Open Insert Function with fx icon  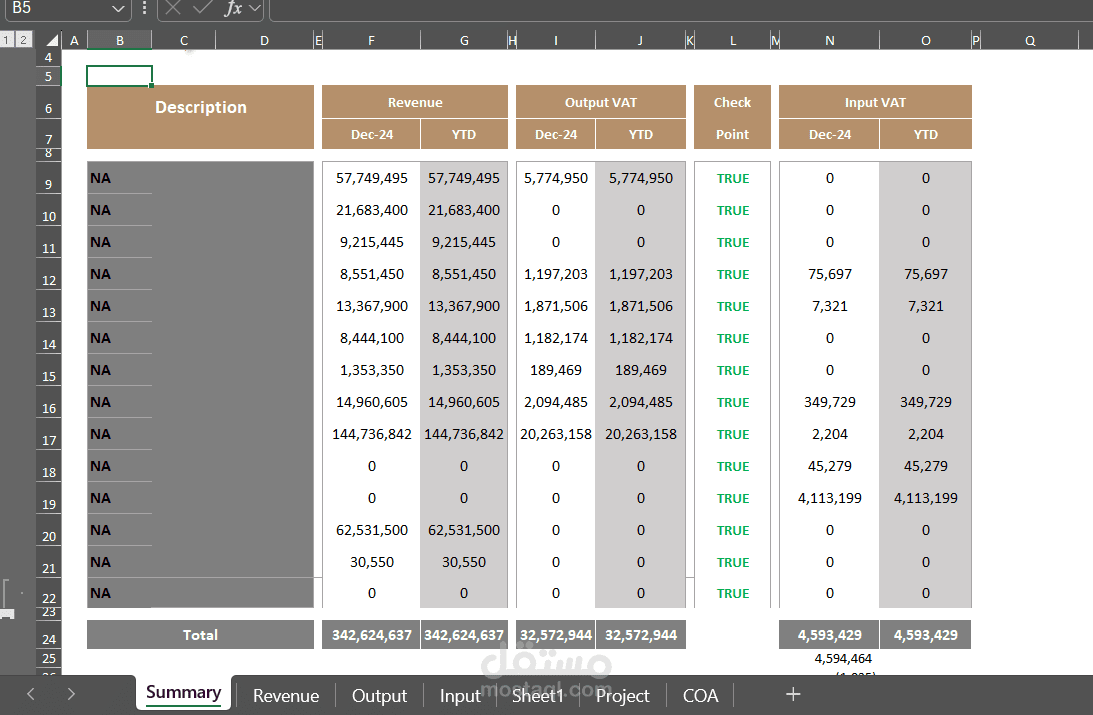(233, 8)
